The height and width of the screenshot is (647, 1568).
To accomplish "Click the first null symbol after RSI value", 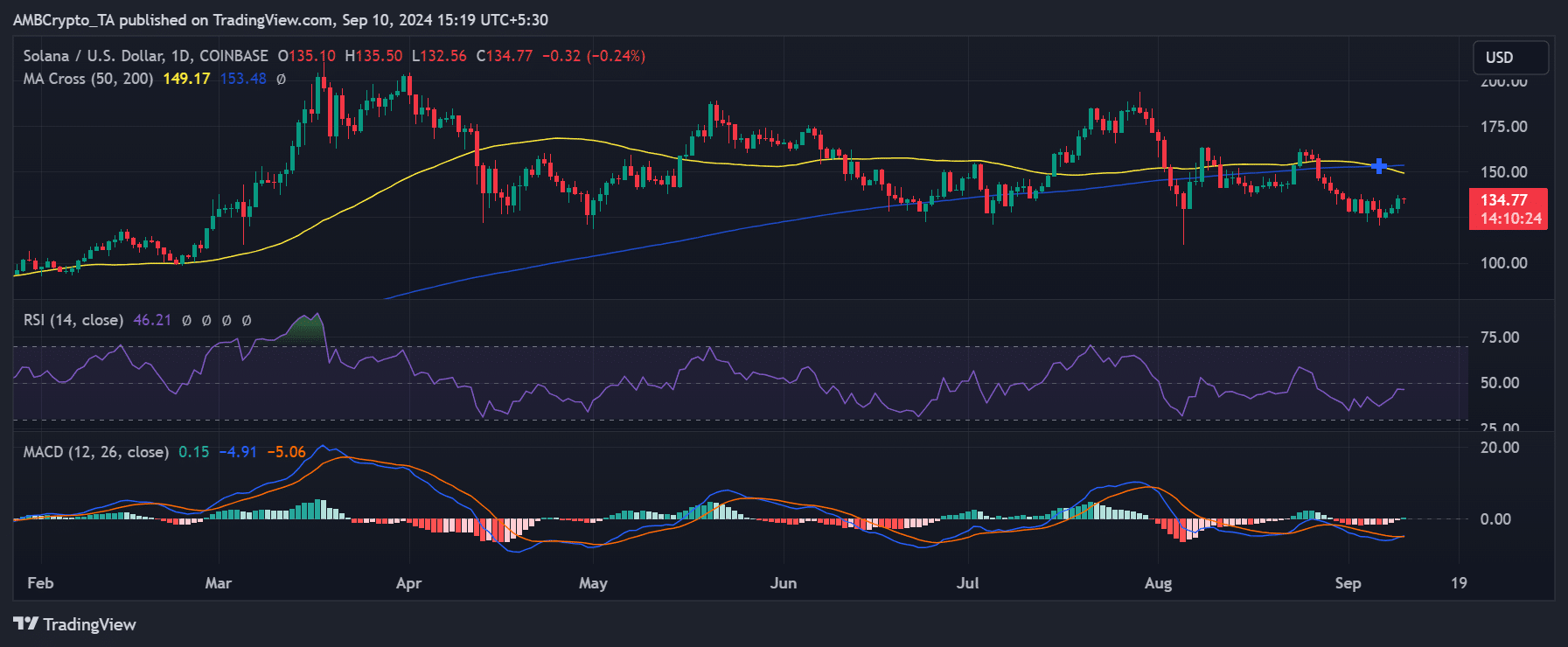I will 186,321.
